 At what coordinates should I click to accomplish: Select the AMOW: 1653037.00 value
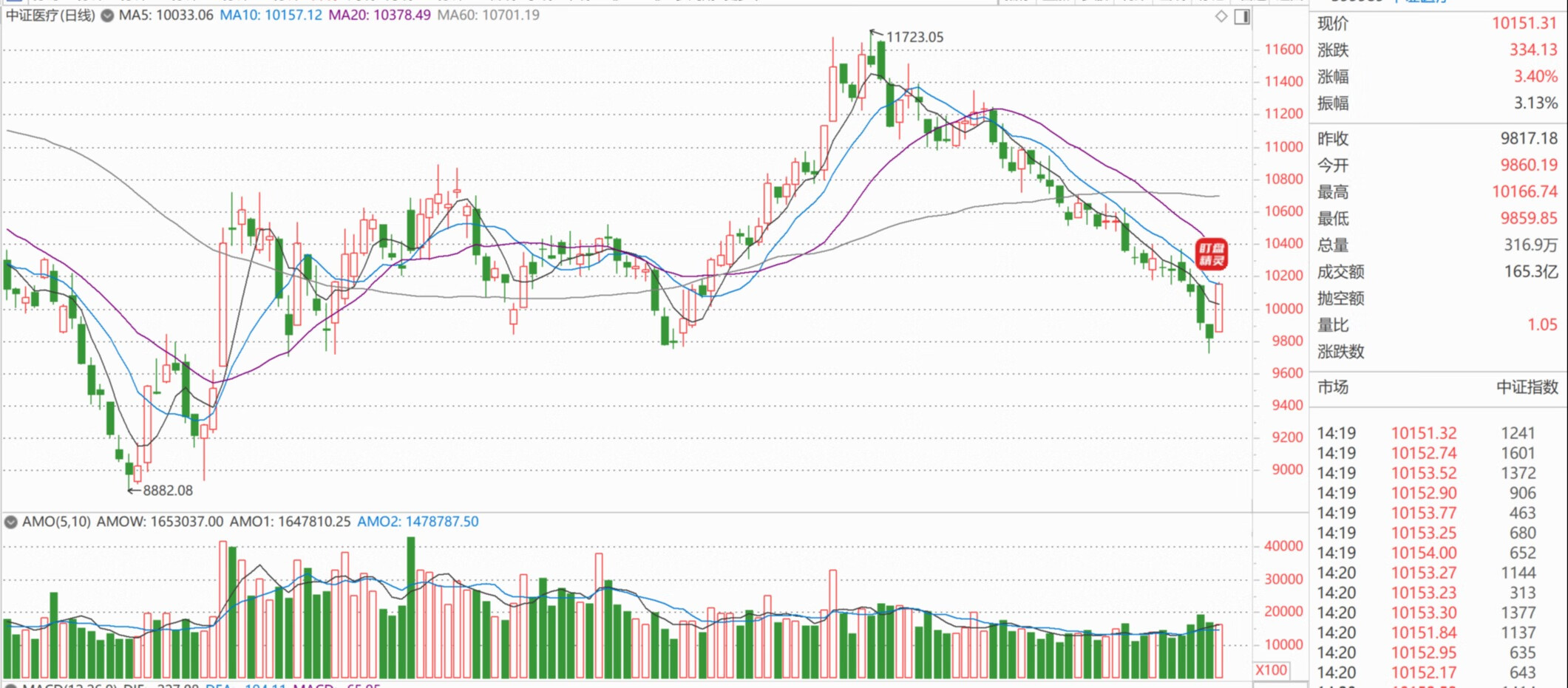tap(160, 522)
